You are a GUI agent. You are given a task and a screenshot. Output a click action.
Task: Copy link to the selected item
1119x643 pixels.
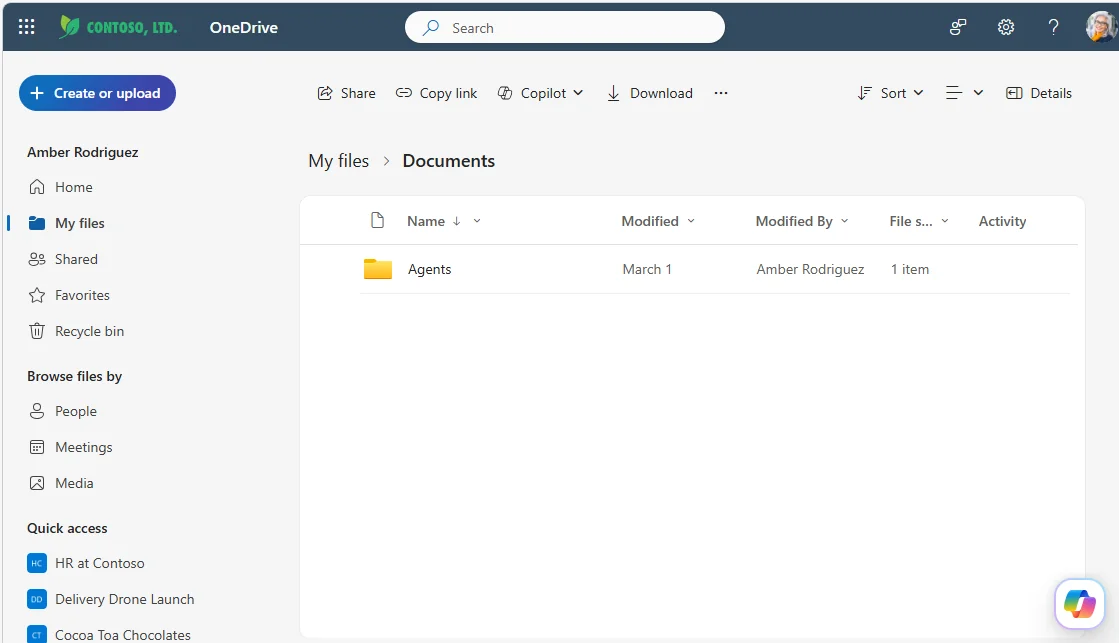[x=436, y=93]
